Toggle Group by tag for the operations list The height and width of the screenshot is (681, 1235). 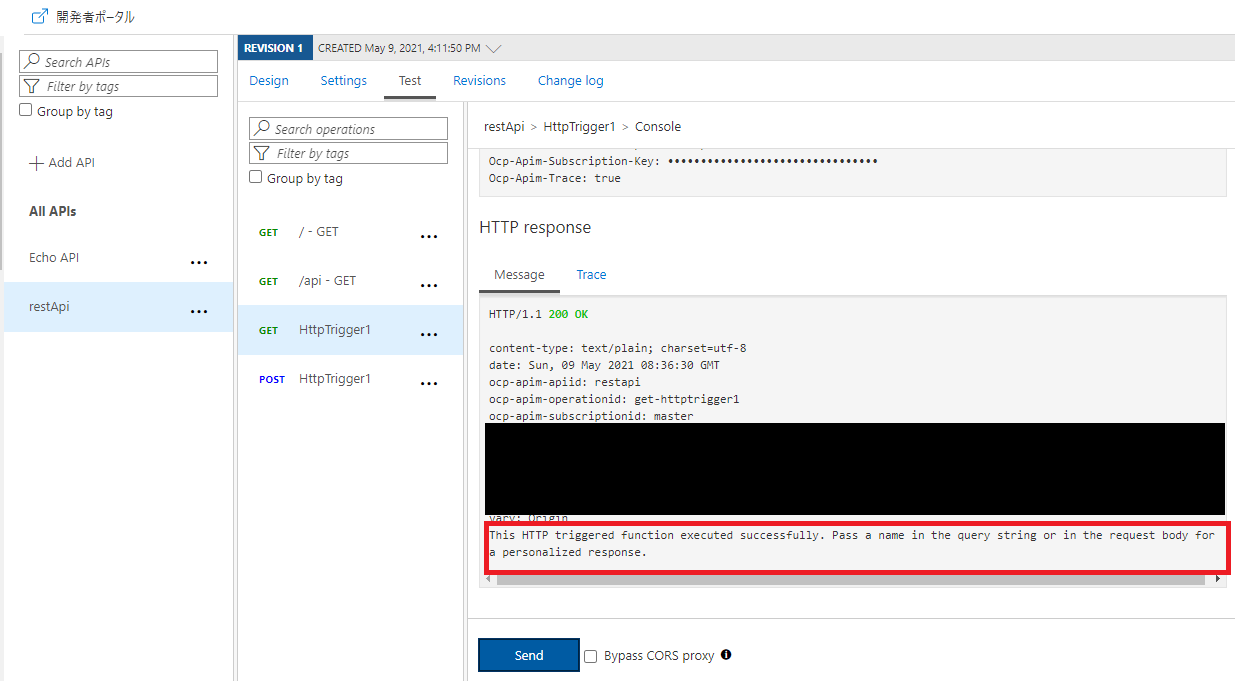tap(256, 177)
